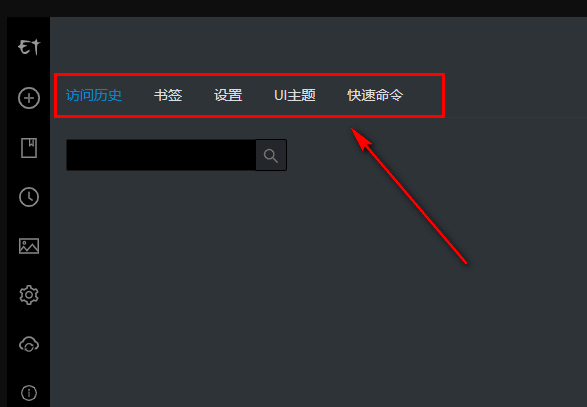Image resolution: width=587 pixels, height=407 pixels.
Task: Open bookmarks from the sidebar bookmark icon
Action: 29,148
